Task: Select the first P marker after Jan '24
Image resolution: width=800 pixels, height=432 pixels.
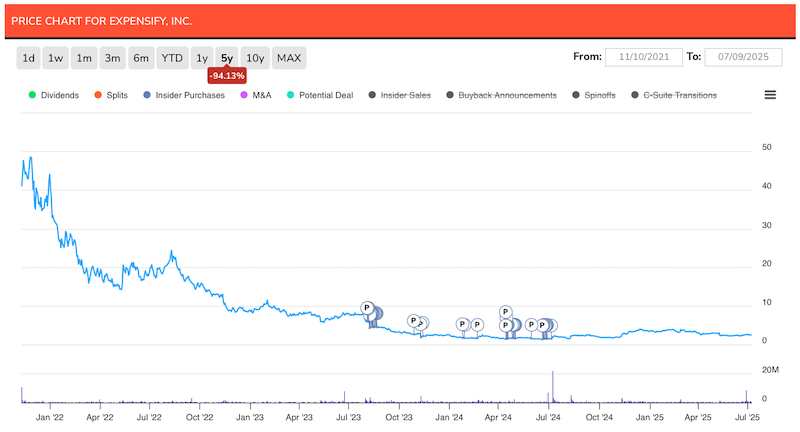Action: (462, 324)
